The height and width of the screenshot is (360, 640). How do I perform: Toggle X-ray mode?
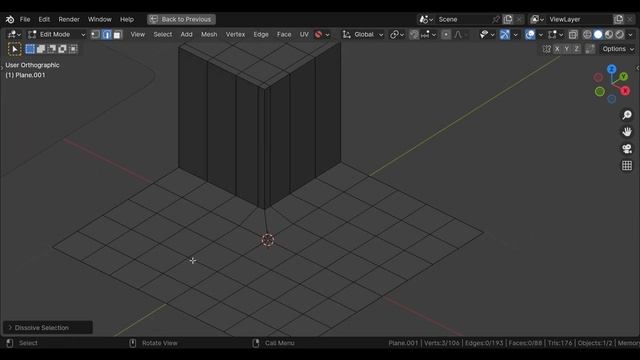point(573,35)
